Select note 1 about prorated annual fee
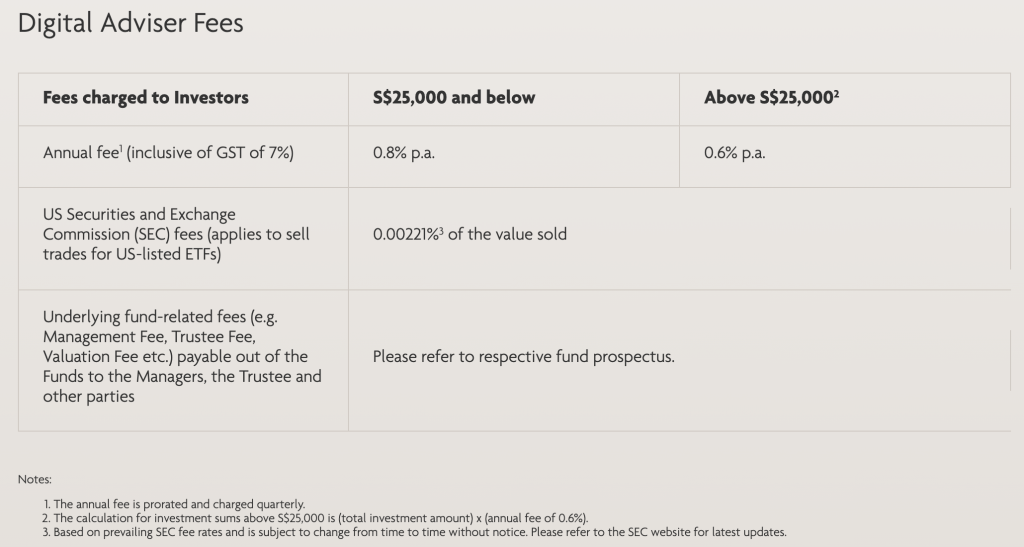1024x547 pixels. click(x=174, y=504)
